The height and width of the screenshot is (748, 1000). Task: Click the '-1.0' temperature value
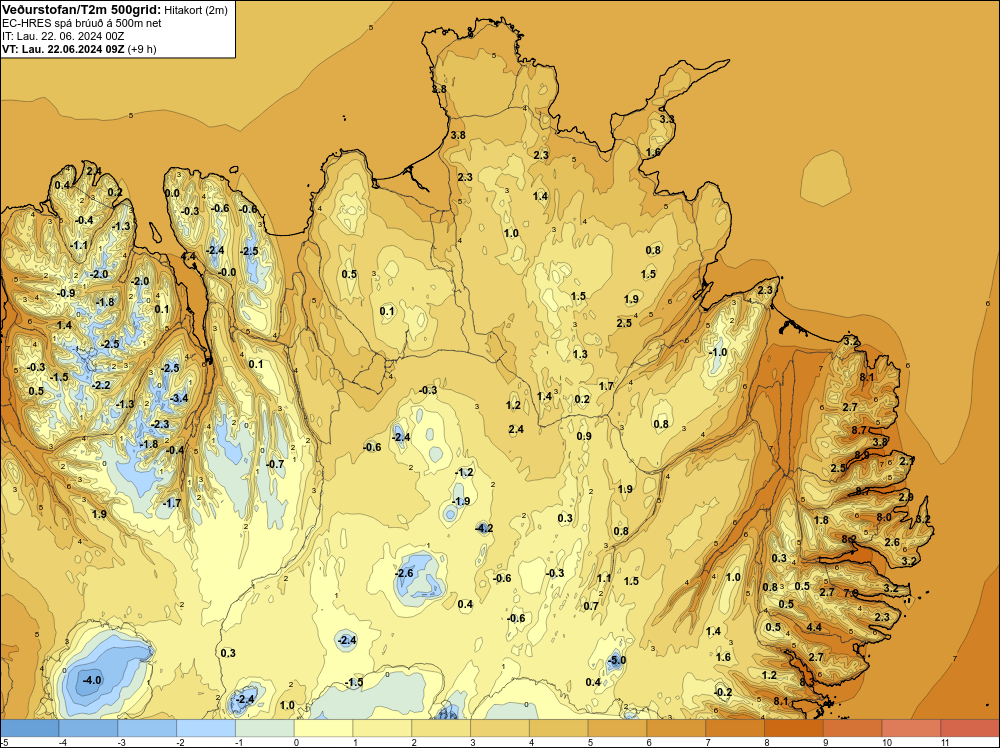(x=717, y=352)
